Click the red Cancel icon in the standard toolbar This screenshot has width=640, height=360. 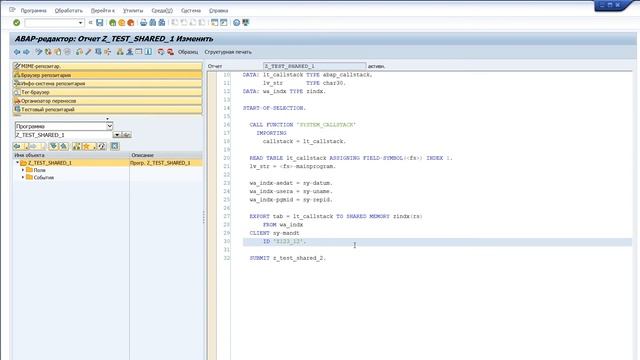click(131, 23)
